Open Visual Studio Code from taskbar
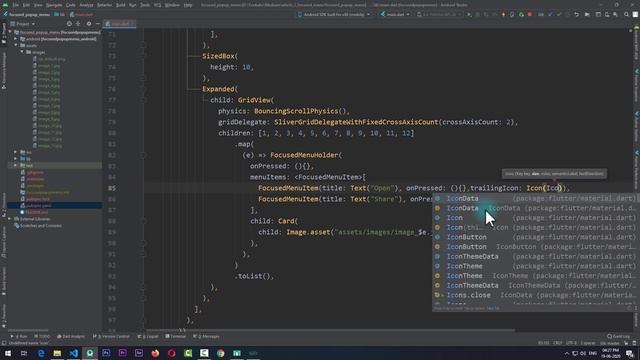Screen dimensions: 640x360 click(x=73, y=353)
